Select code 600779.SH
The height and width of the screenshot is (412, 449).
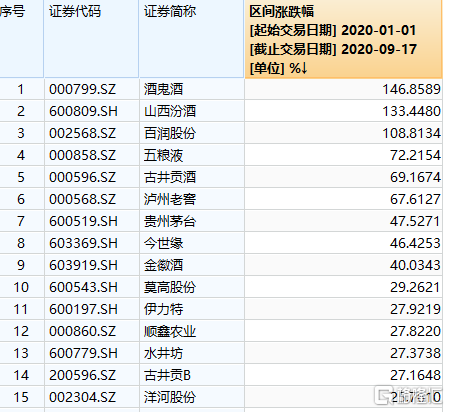click(x=83, y=353)
